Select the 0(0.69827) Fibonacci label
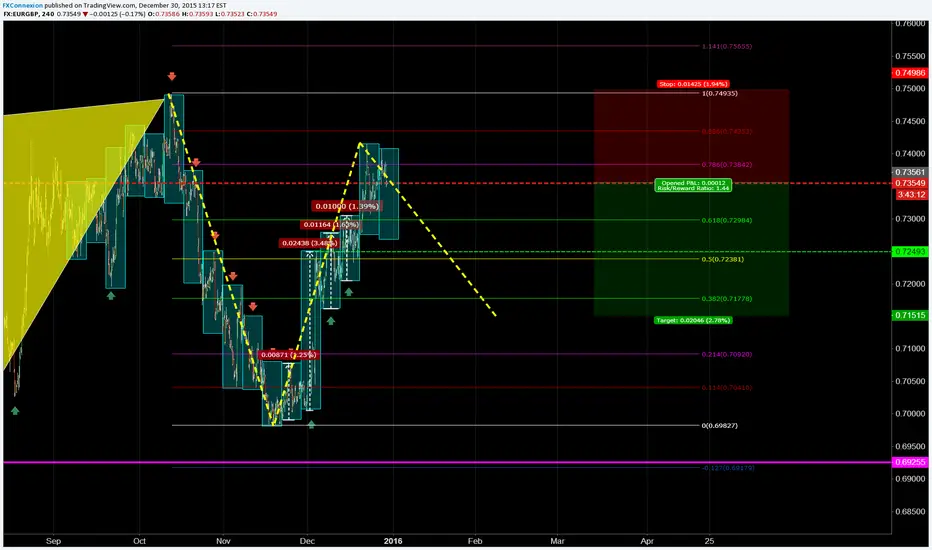Screen dimensions: 932x550 720,426
